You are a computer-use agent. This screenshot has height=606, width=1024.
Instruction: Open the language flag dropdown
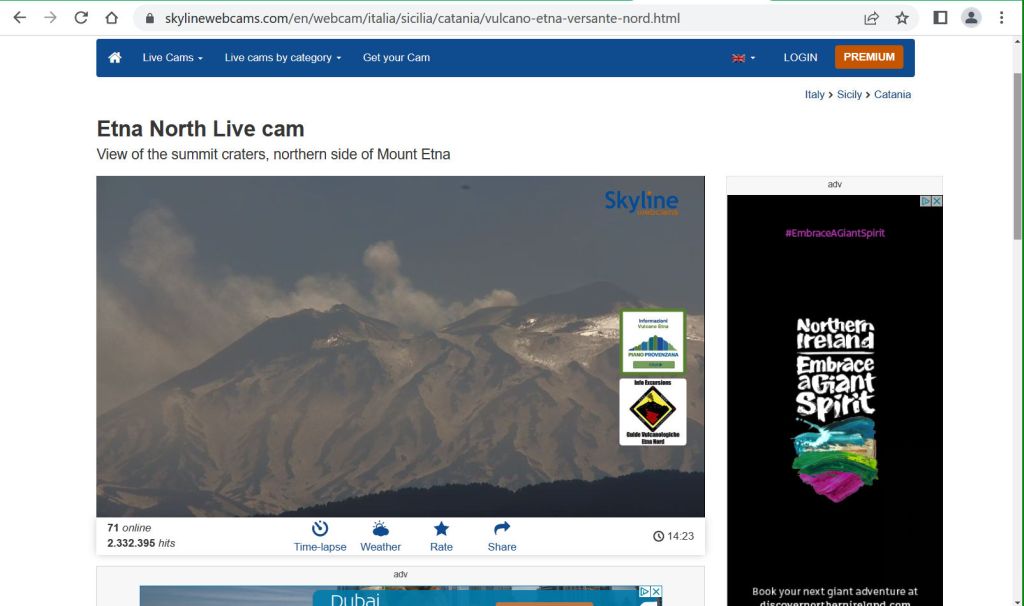pos(743,58)
